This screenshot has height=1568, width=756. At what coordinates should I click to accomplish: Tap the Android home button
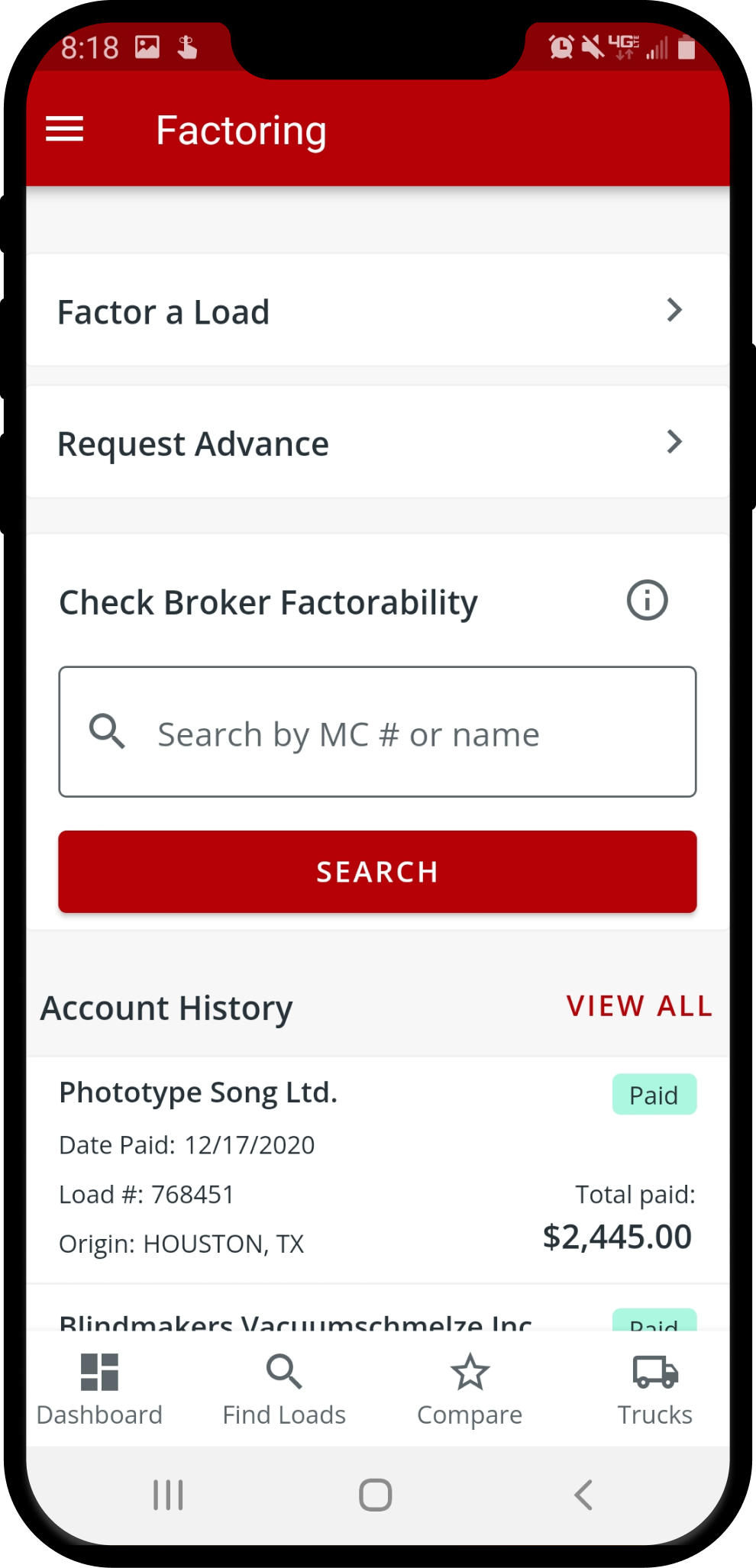pos(376,1495)
